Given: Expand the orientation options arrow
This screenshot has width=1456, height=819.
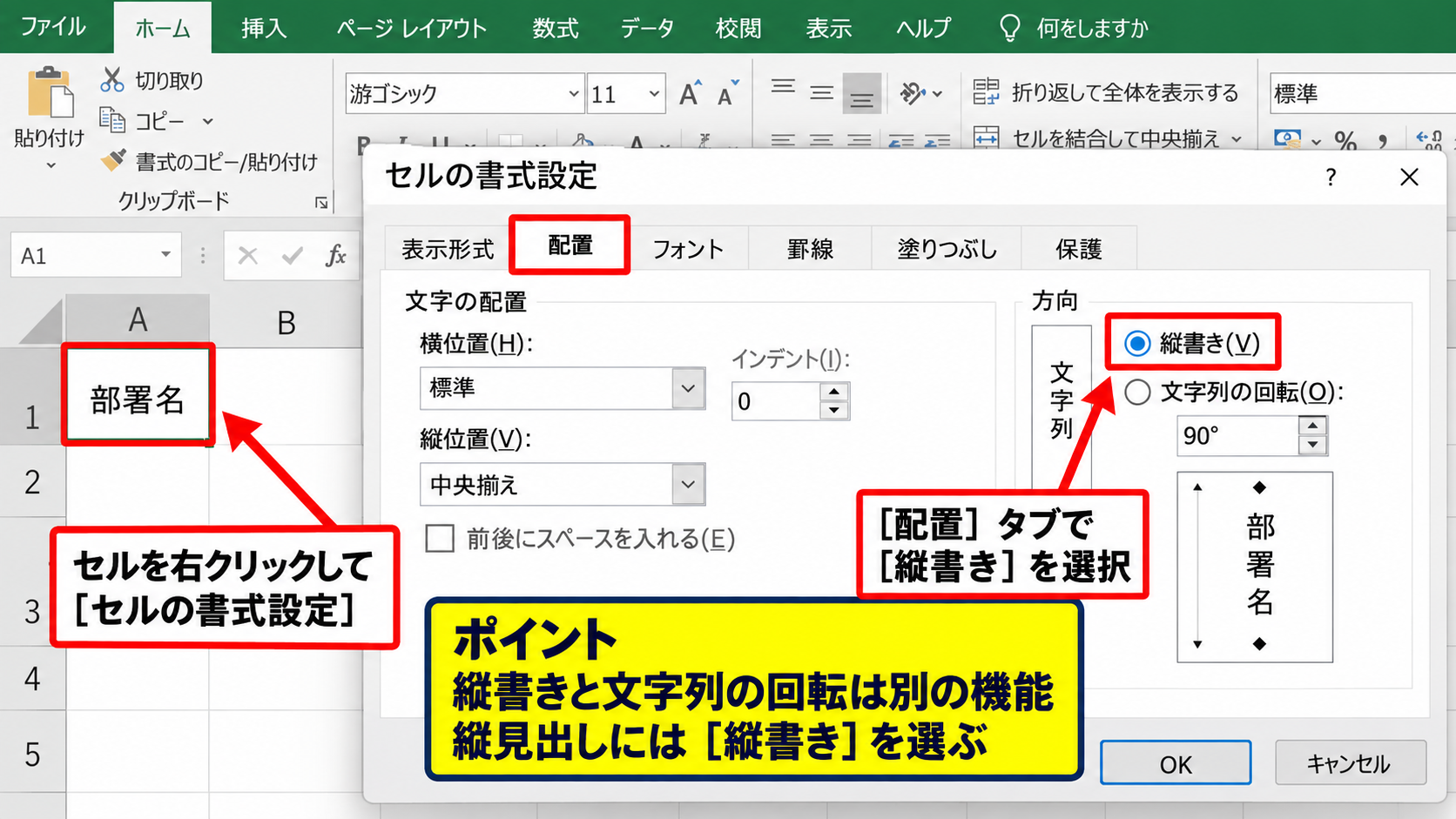Looking at the screenshot, I should click(x=938, y=93).
